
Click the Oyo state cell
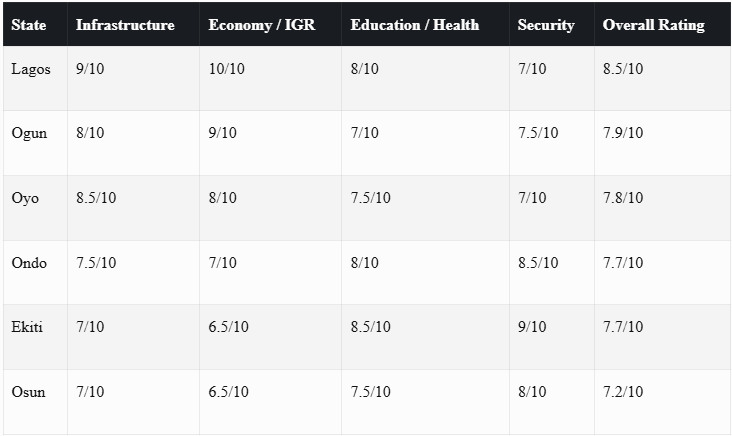[x=25, y=198]
